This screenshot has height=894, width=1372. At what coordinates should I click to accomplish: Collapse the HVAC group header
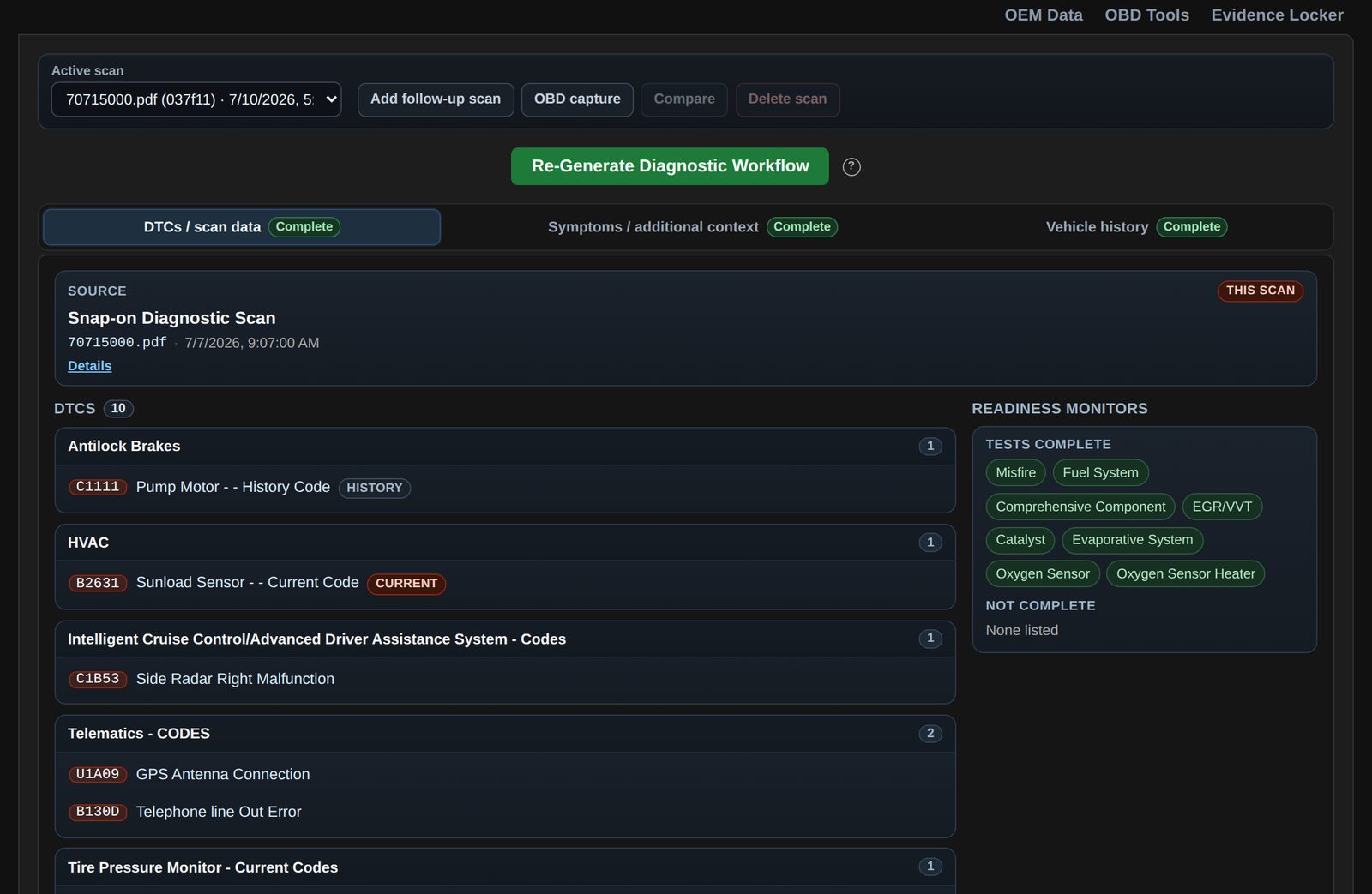coord(505,543)
